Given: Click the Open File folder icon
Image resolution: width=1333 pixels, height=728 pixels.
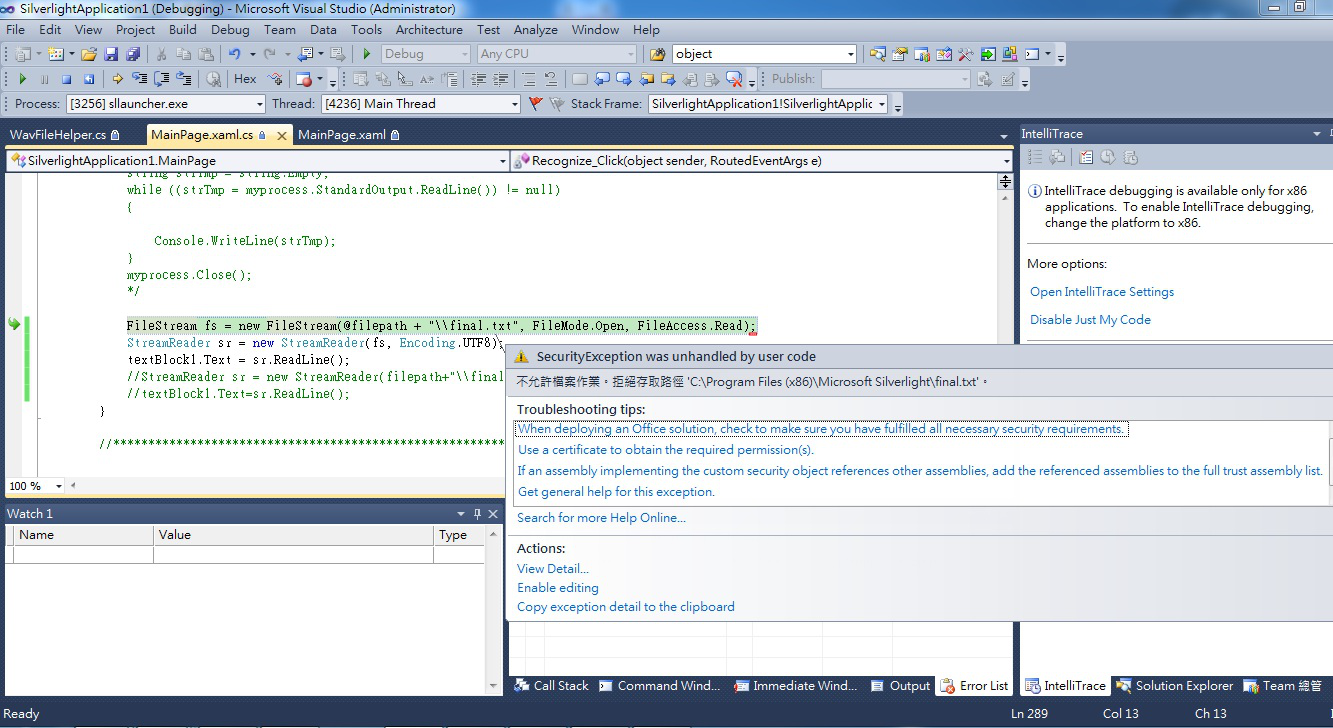Looking at the screenshot, I should (x=89, y=54).
